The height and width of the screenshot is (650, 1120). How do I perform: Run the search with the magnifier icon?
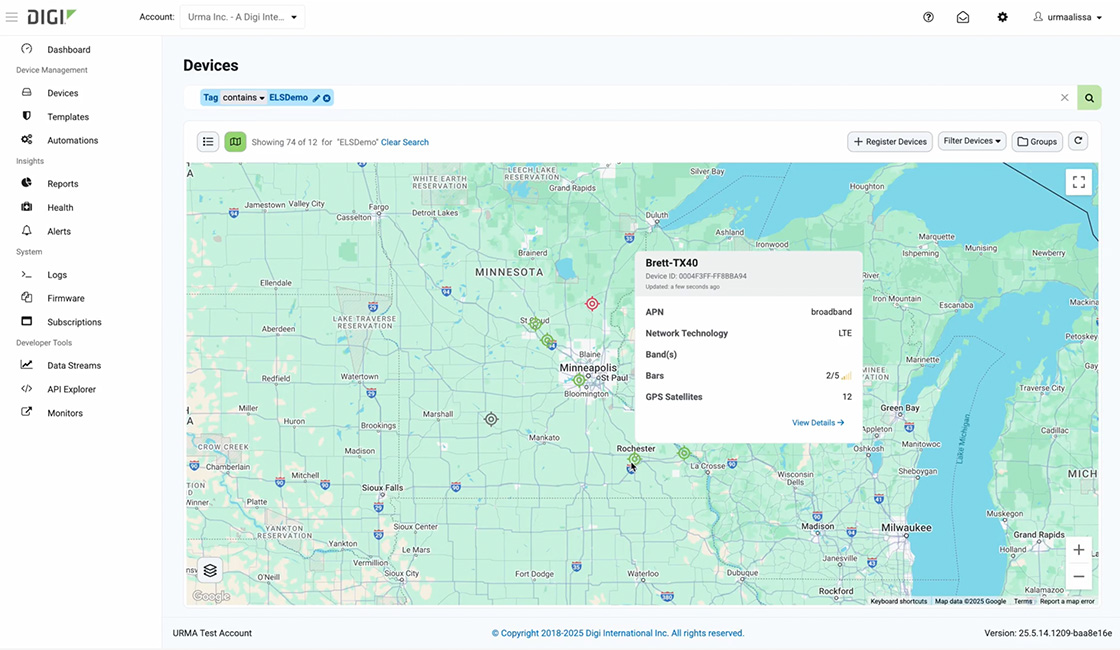point(1089,97)
